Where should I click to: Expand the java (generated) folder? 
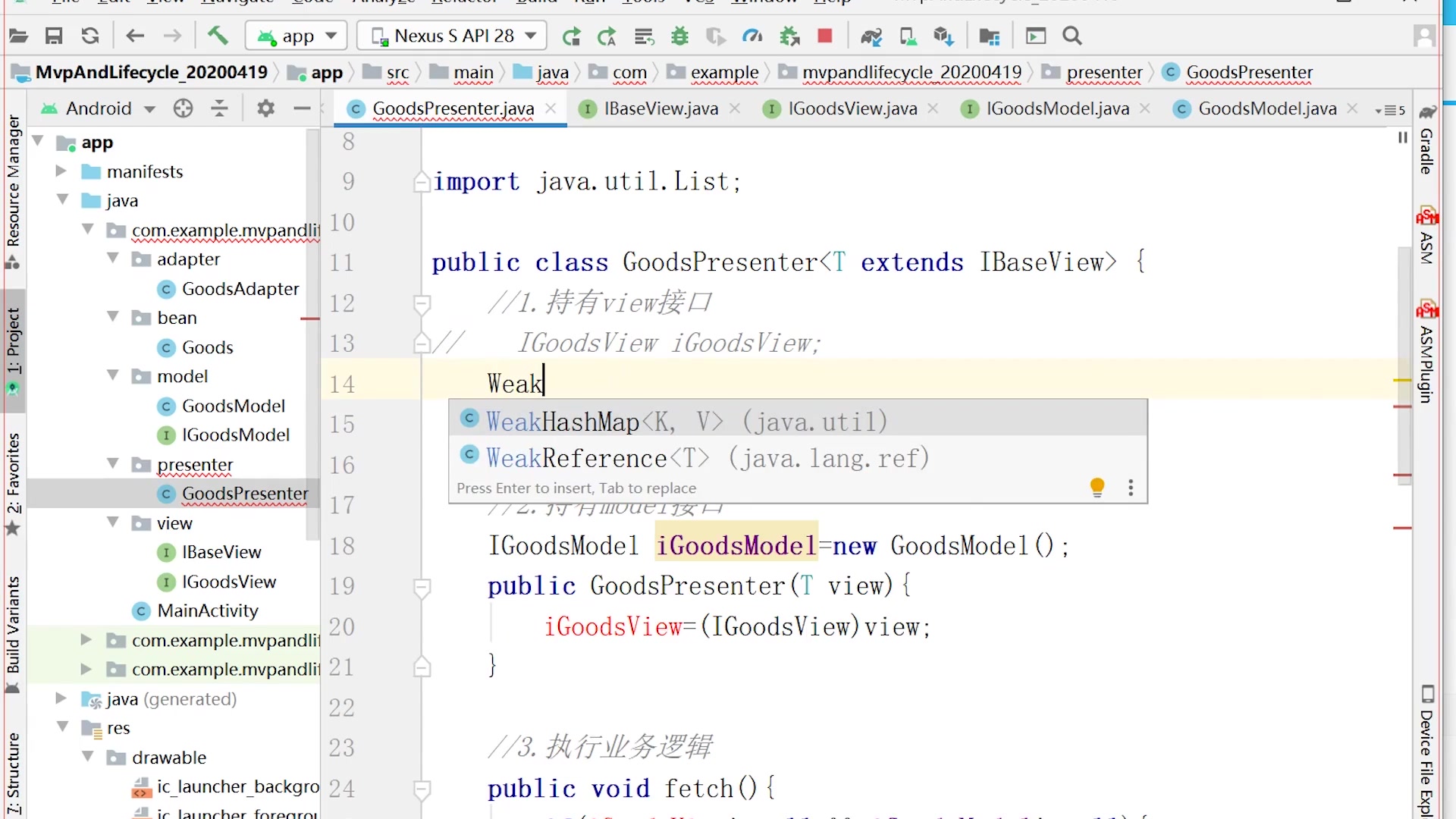(61, 698)
